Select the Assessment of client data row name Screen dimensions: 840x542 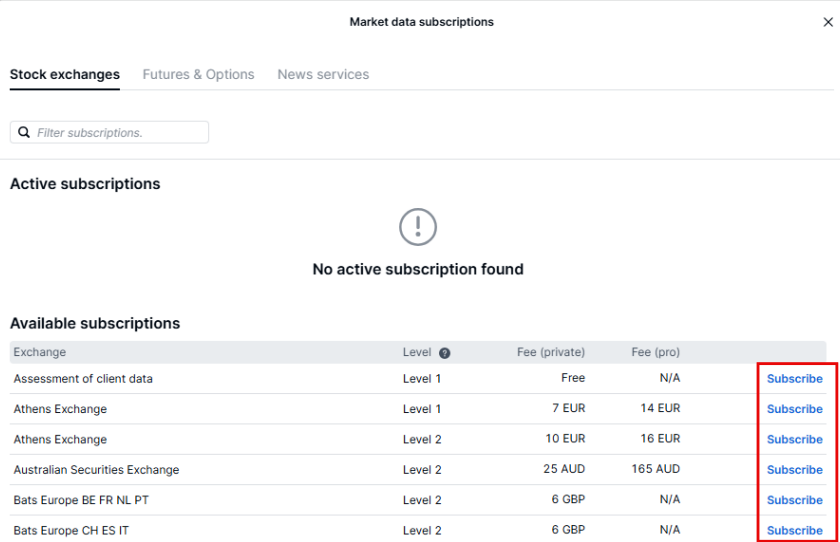[x=83, y=379]
